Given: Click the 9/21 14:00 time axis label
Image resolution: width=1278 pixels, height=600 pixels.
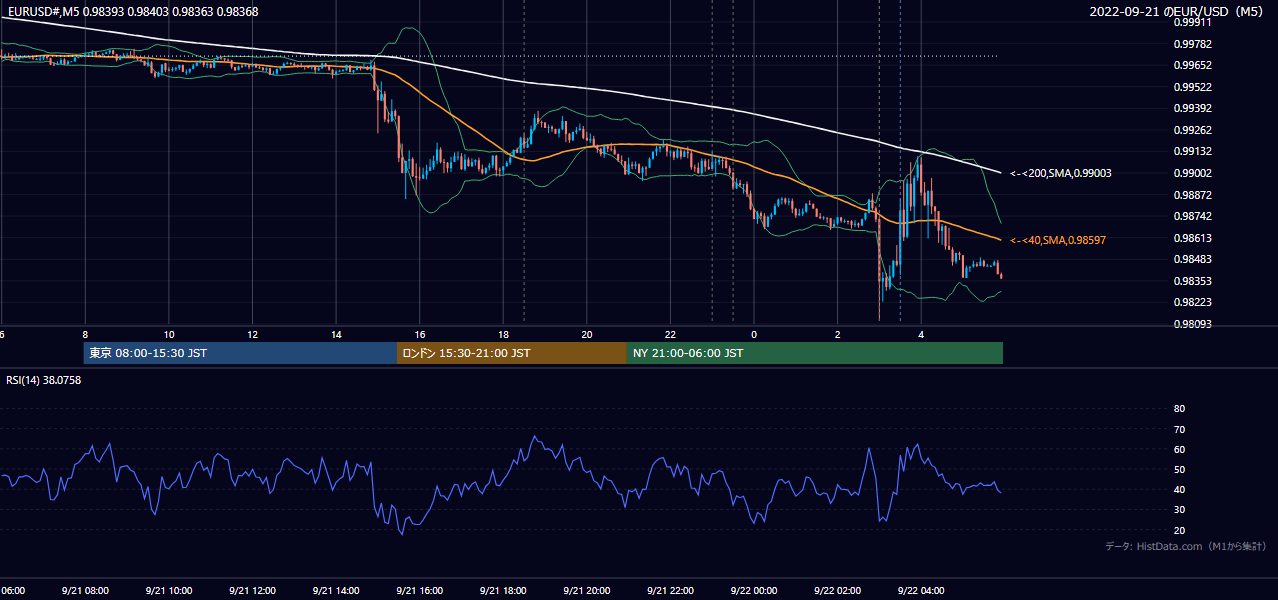Looking at the screenshot, I should [x=335, y=591].
